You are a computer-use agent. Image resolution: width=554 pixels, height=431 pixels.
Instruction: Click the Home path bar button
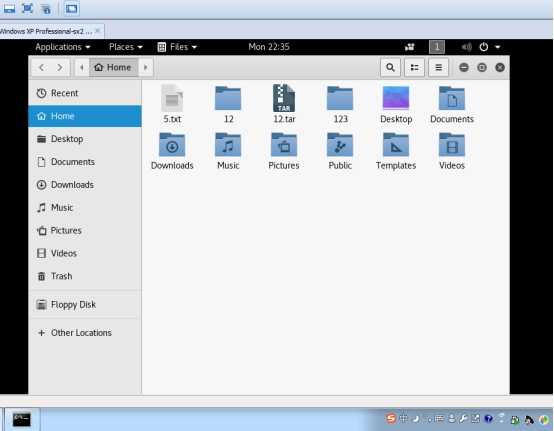(113, 67)
